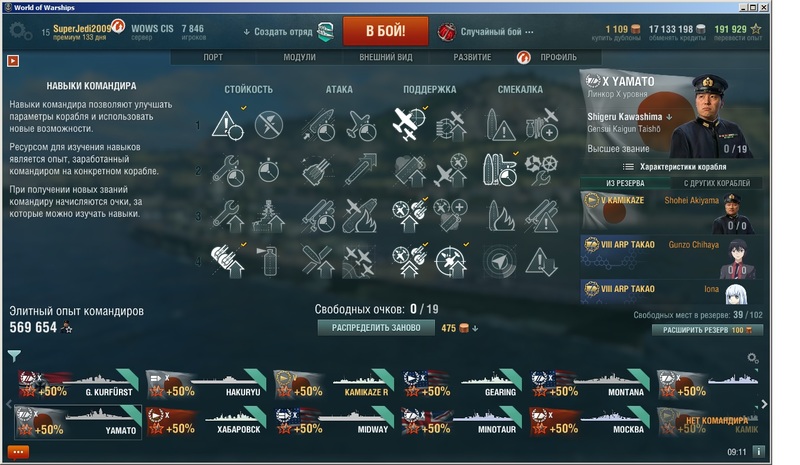Screen dimensions: 800x465
Task: Open the С других кораблей tab
Action: (716, 183)
